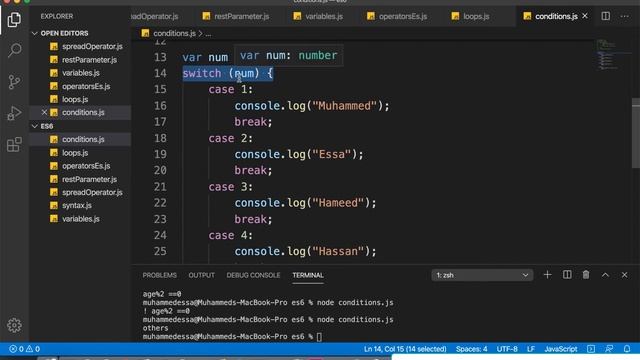Open the Output panel tab
The width and height of the screenshot is (640, 360).
[x=202, y=275]
